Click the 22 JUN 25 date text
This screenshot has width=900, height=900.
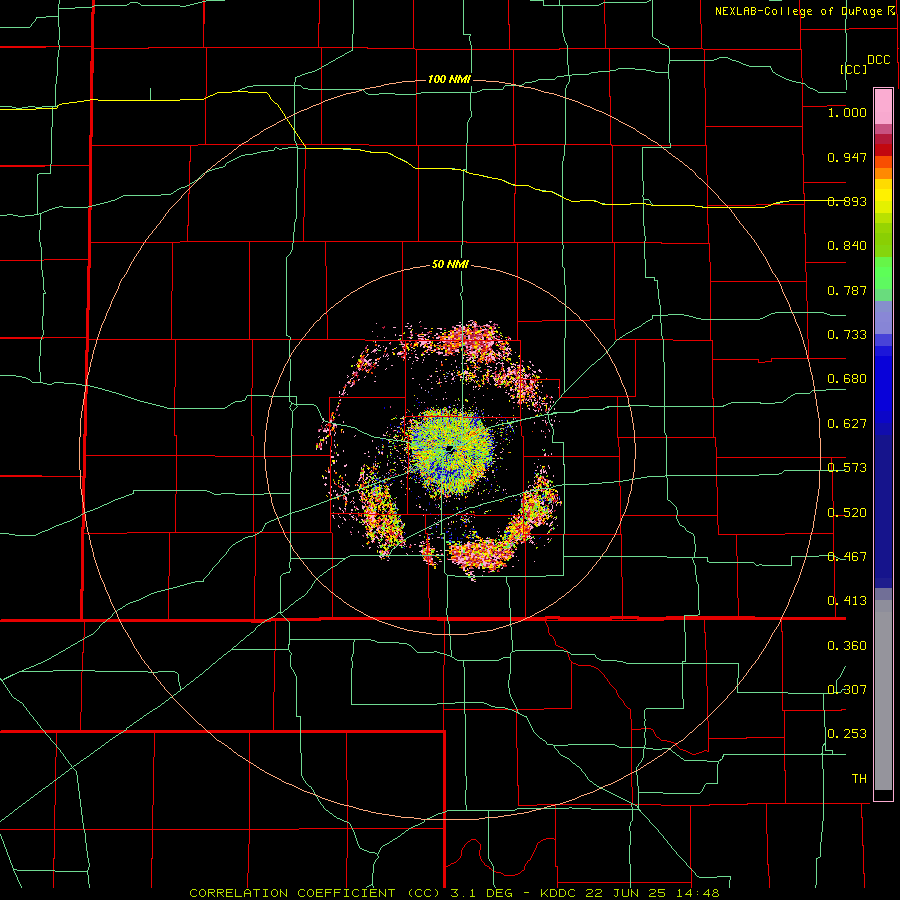[627, 893]
